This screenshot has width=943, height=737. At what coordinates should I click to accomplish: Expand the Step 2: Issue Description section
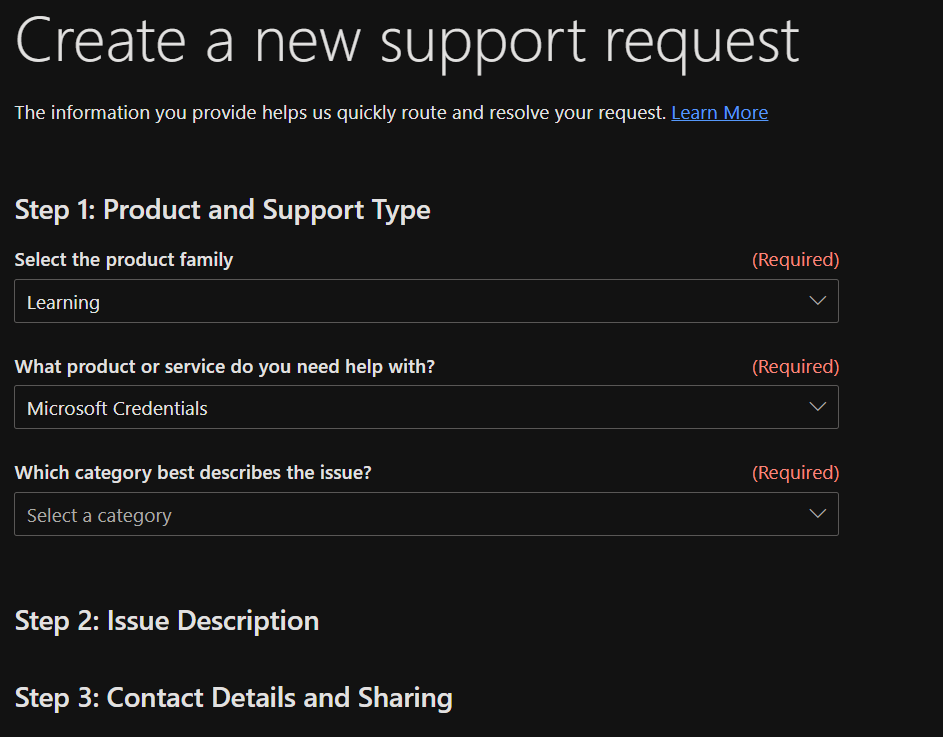(x=167, y=621)
